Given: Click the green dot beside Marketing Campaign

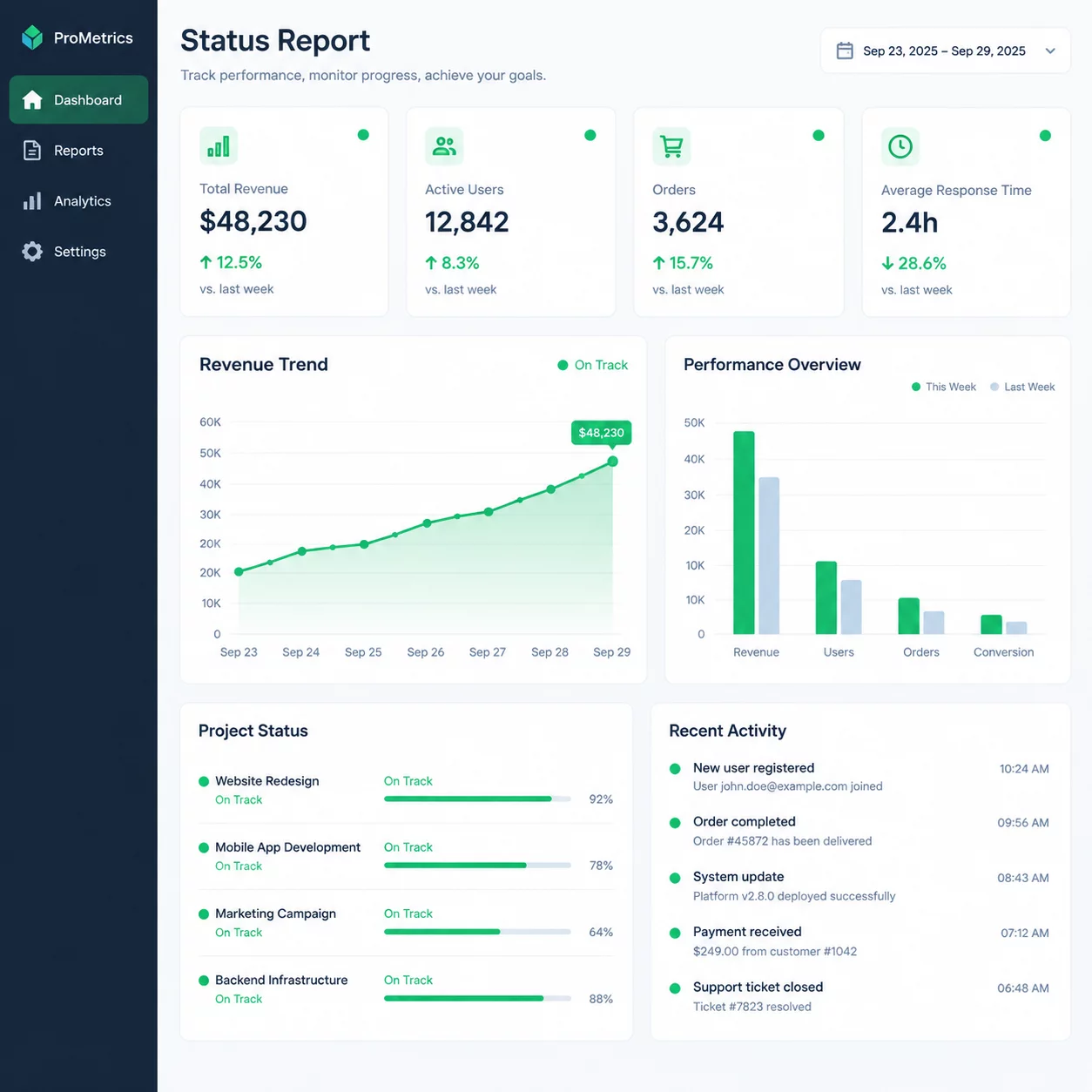Looking at the screenshot, I should (204, 914).
